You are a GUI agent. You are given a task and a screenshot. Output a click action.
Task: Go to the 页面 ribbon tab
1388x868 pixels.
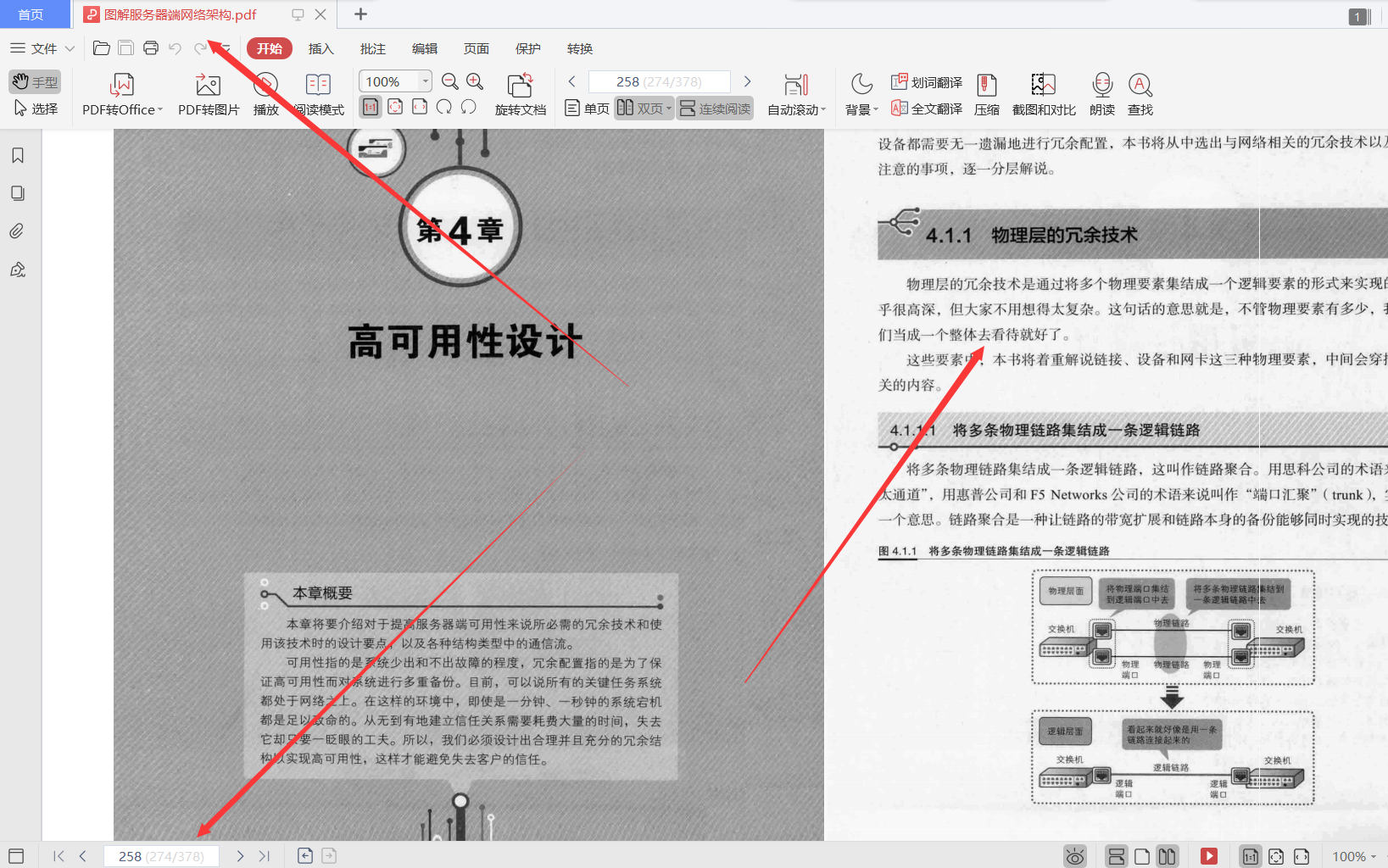(x=477, y=48)
